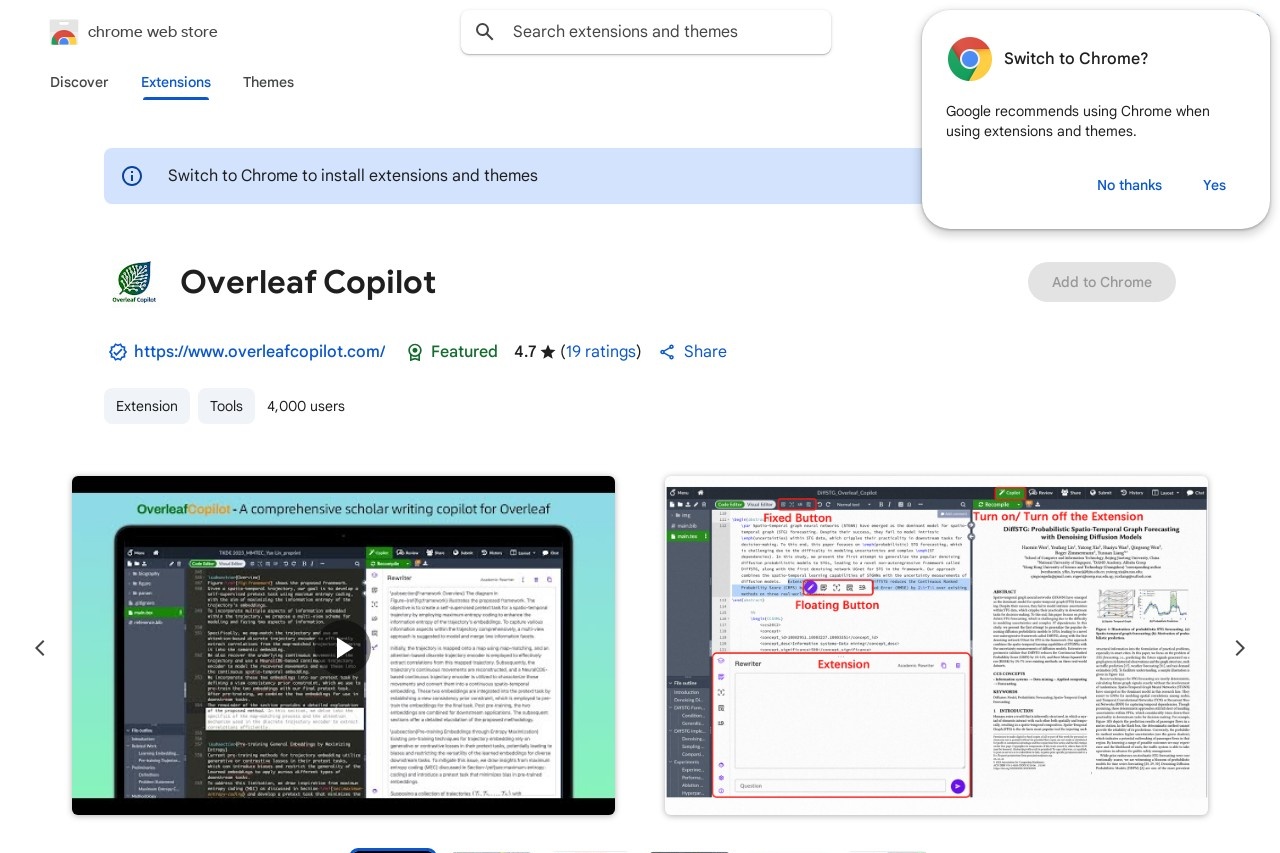Click Yes in the Switch to Chrome popup
This screenshot has width=1280, height=853.
(1214, 185)
